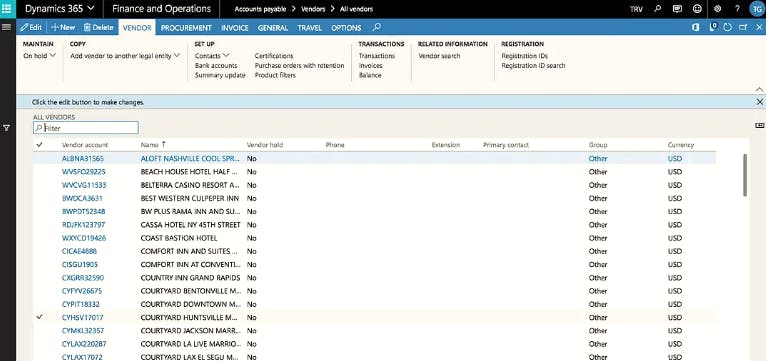Screen dimensions: 766x361
Task: Click the ribbon search magnifier icon
Action: [377, 27]
